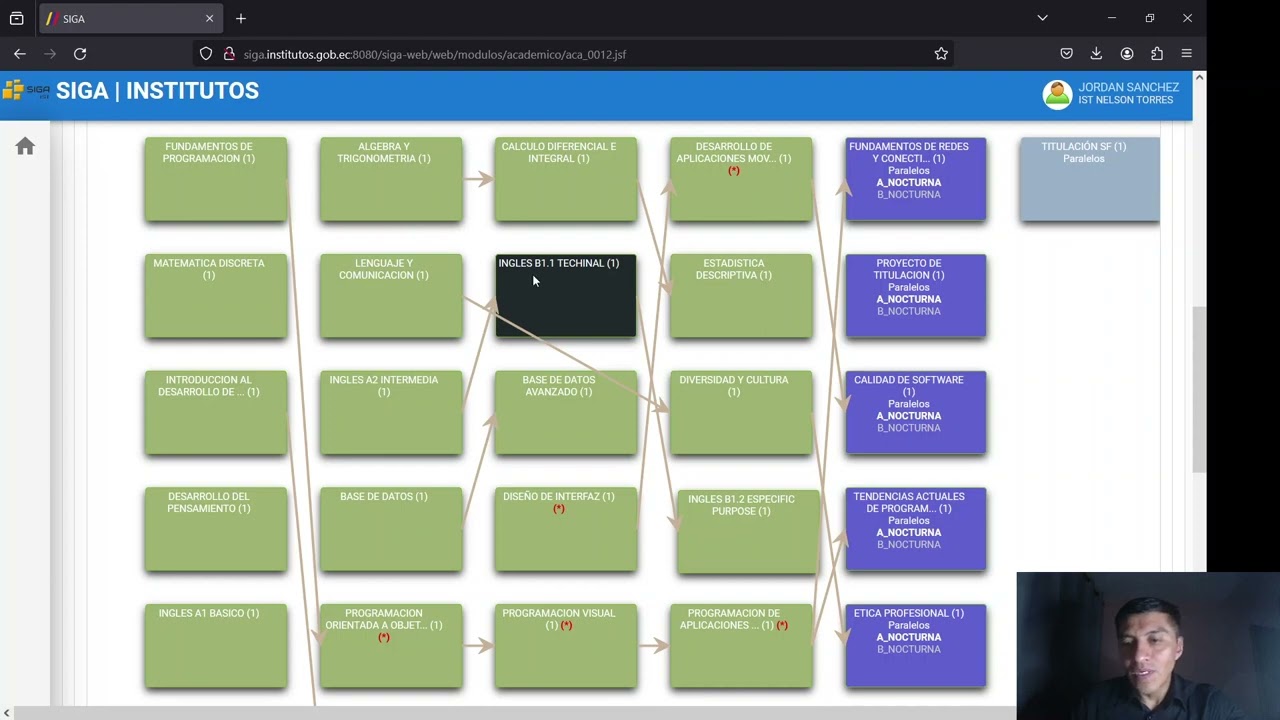Open the browser downloads icon
The image size is (1280, 720).
pos(1096,54)
